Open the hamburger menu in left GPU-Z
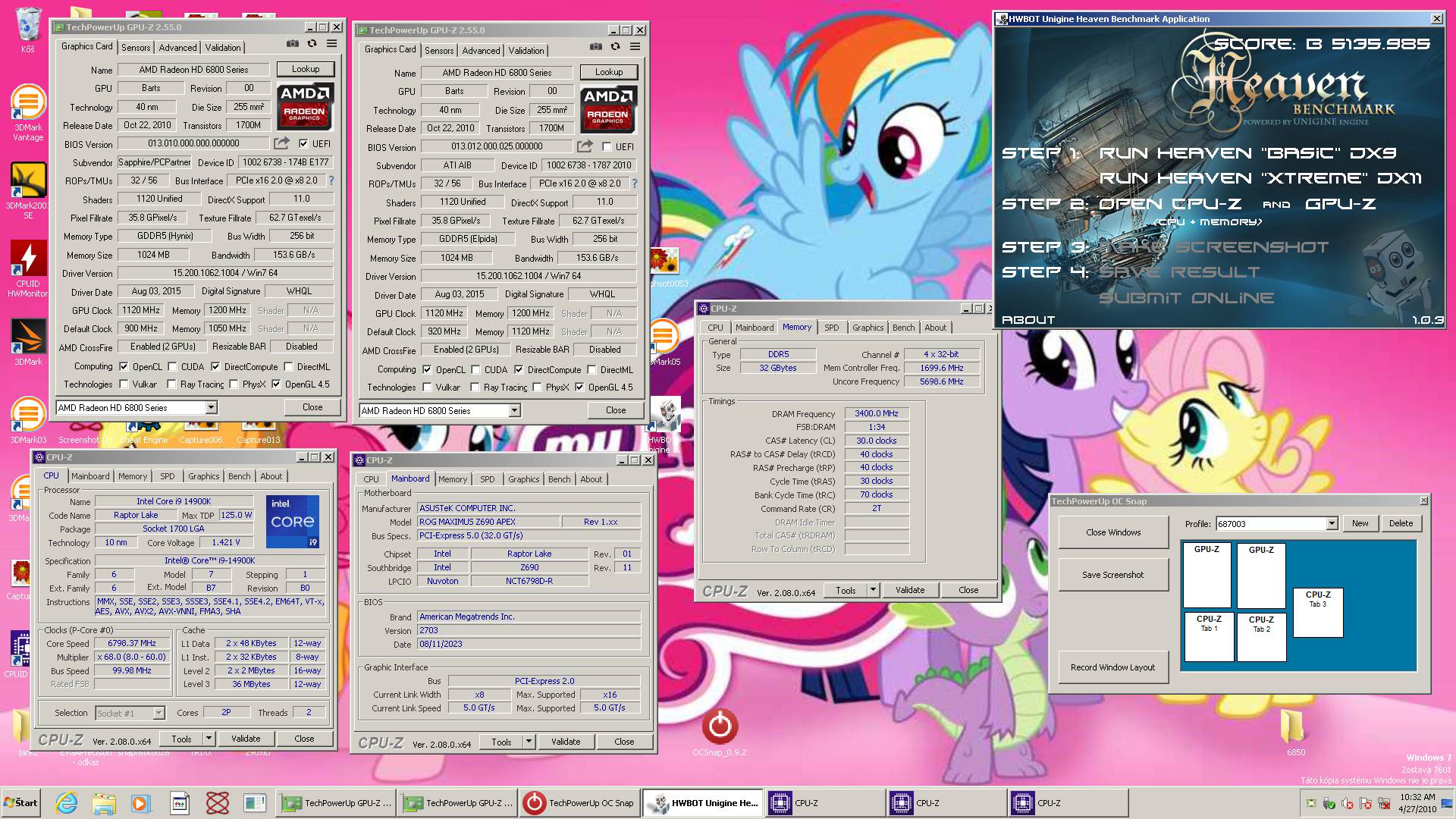 click(x=331, y=44)
